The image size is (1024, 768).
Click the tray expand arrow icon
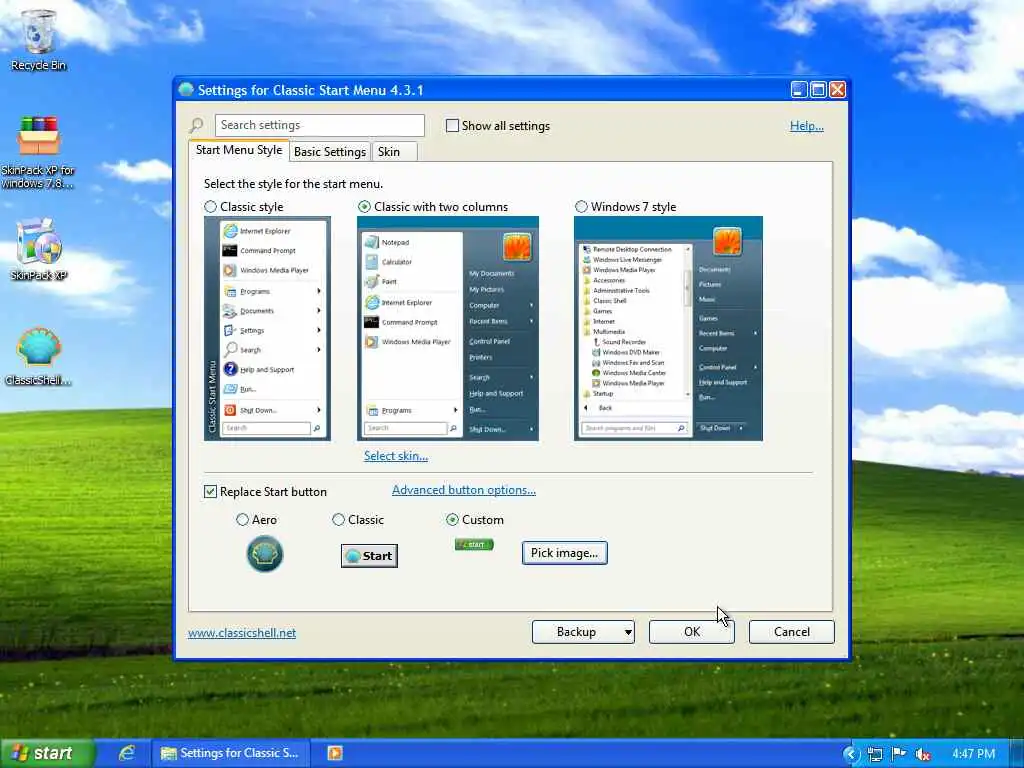(x=850, y=754)
